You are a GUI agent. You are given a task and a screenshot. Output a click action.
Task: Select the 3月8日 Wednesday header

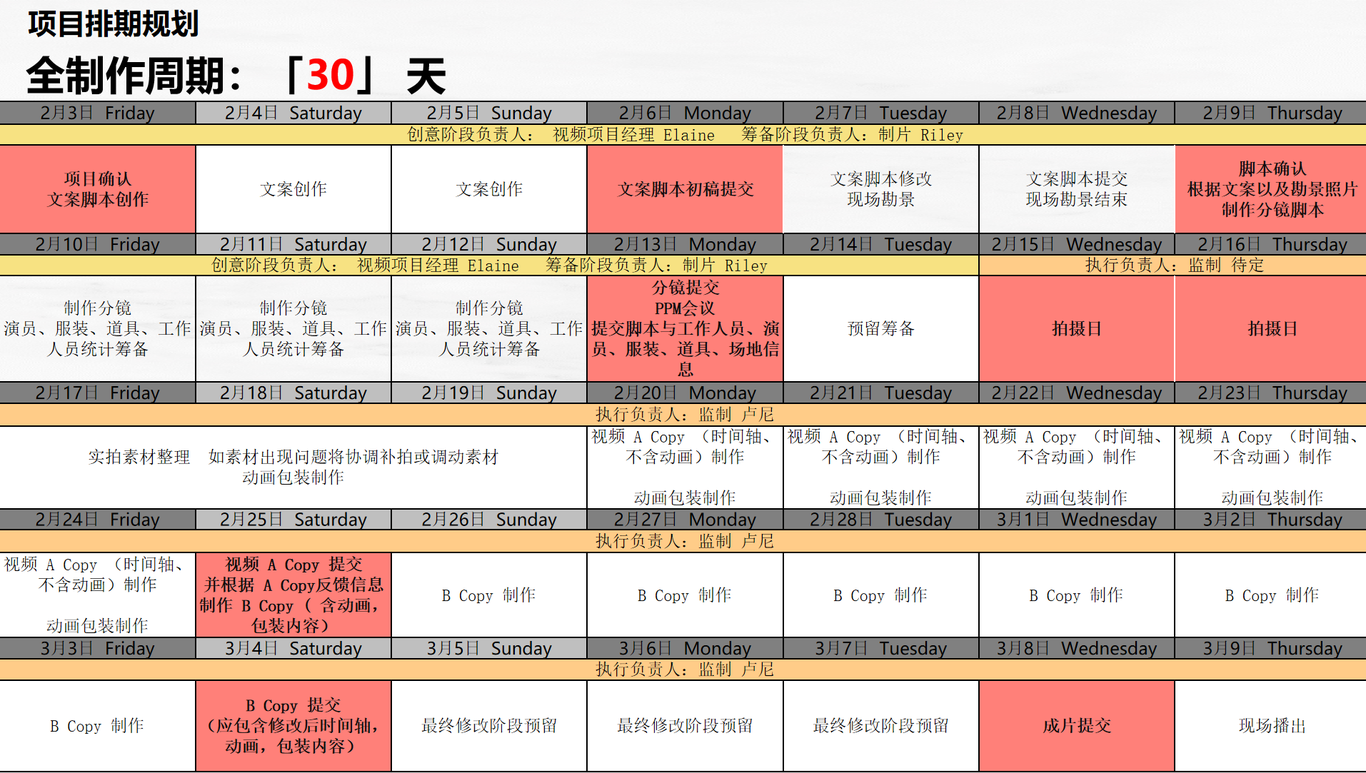click(1077, 648)
